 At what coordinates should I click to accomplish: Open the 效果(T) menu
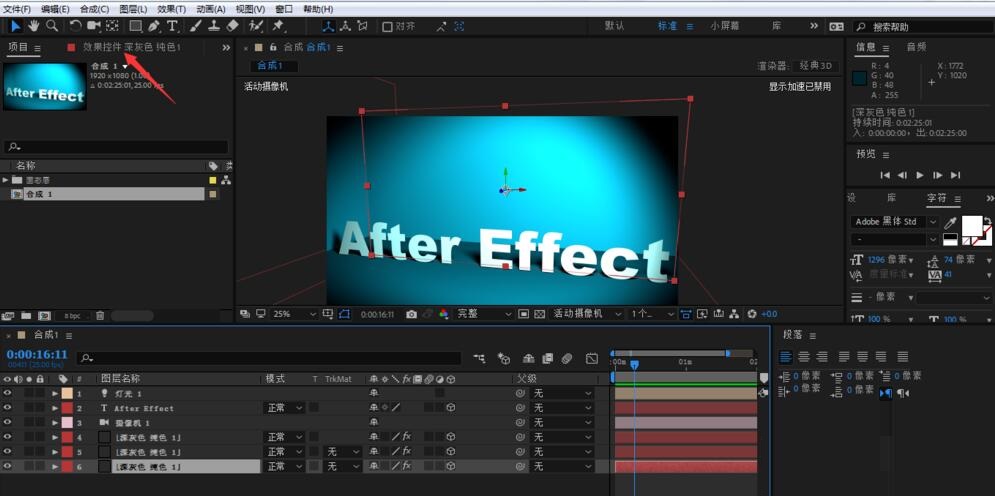click(171, 10)
